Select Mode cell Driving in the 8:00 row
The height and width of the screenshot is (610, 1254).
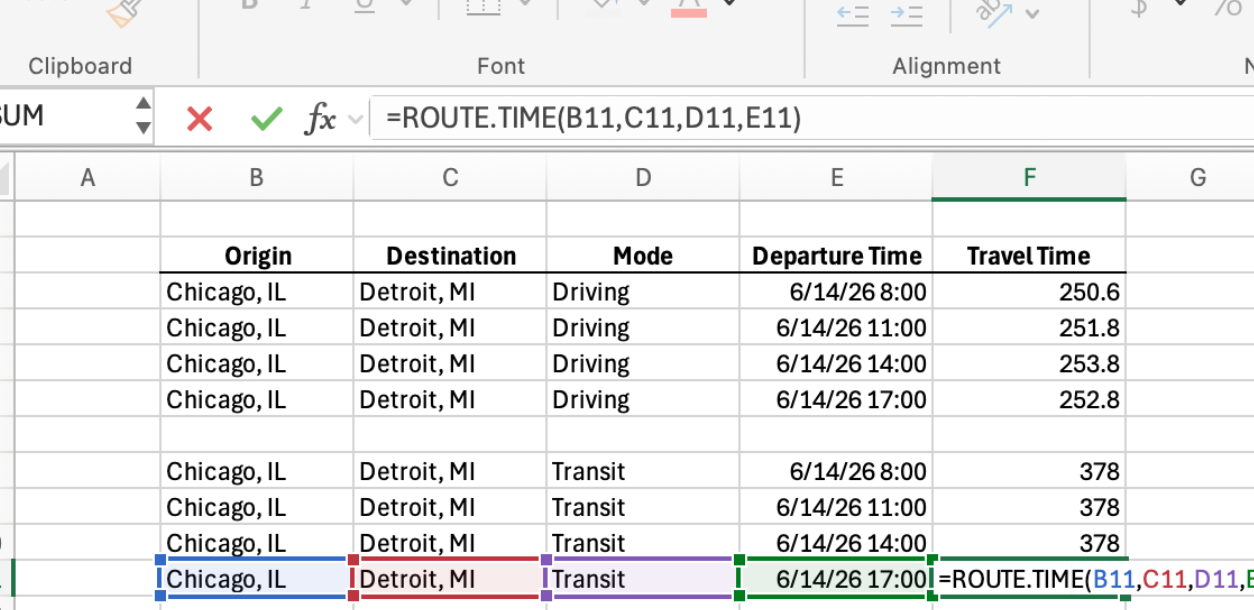[x=643, y=292]
